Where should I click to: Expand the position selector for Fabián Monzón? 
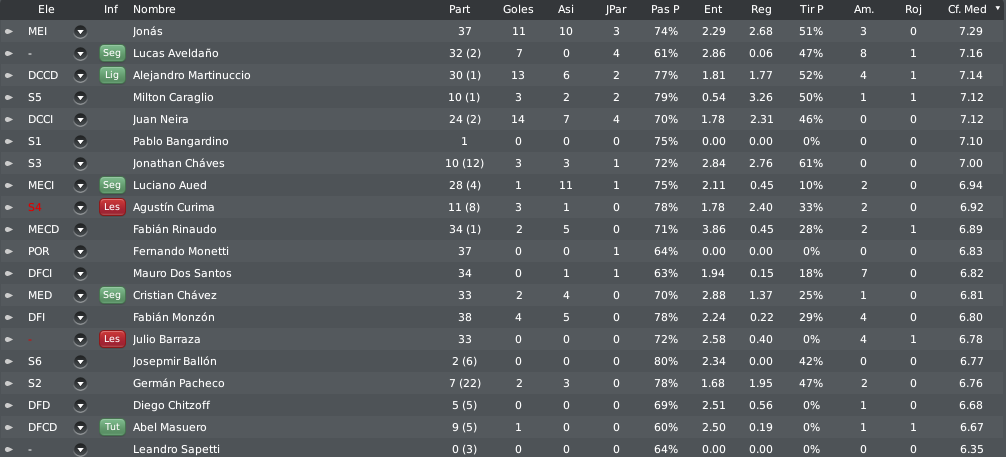[80, 317]
